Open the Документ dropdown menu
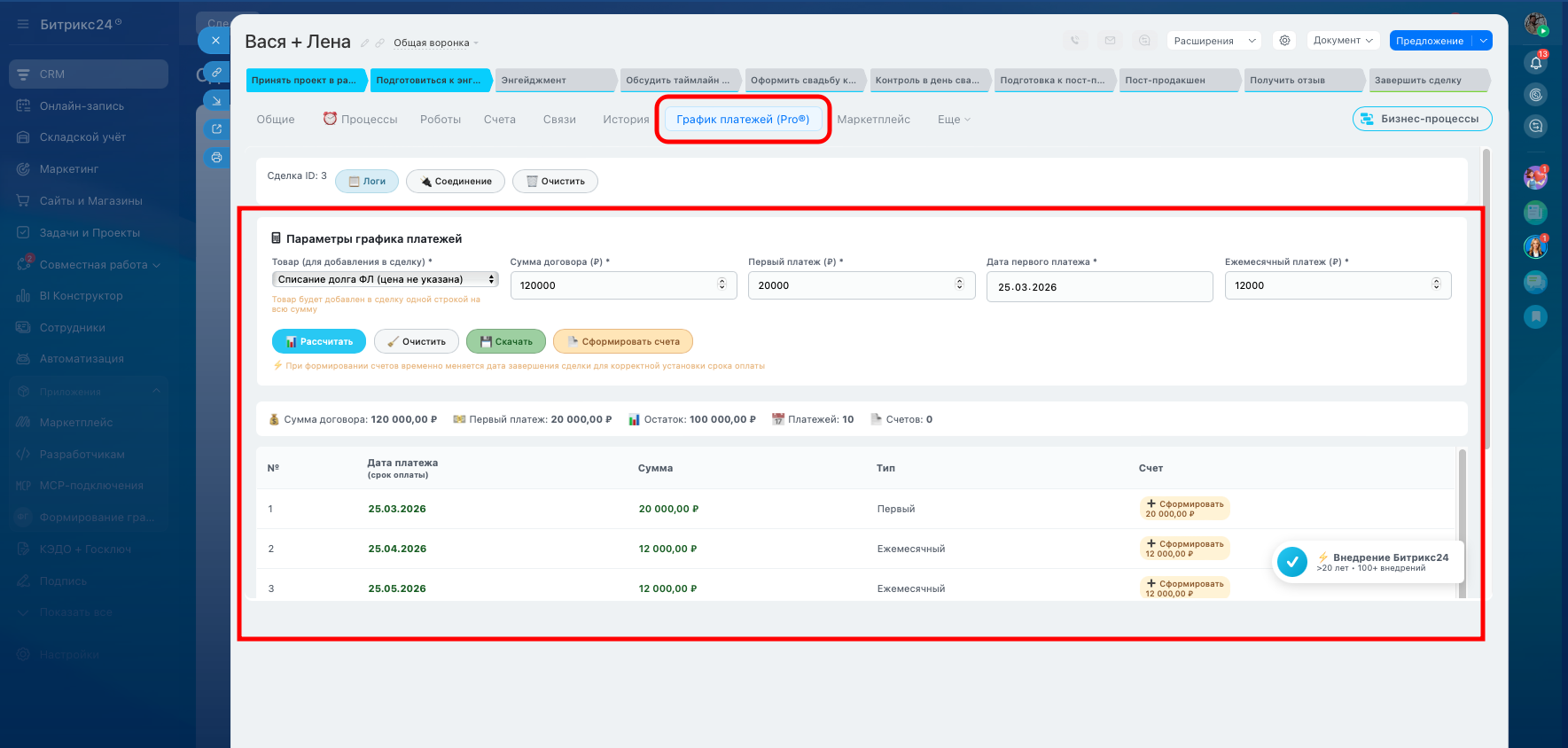Image resolution: width=1568 pixels, height=748 pixels. 1343,41
